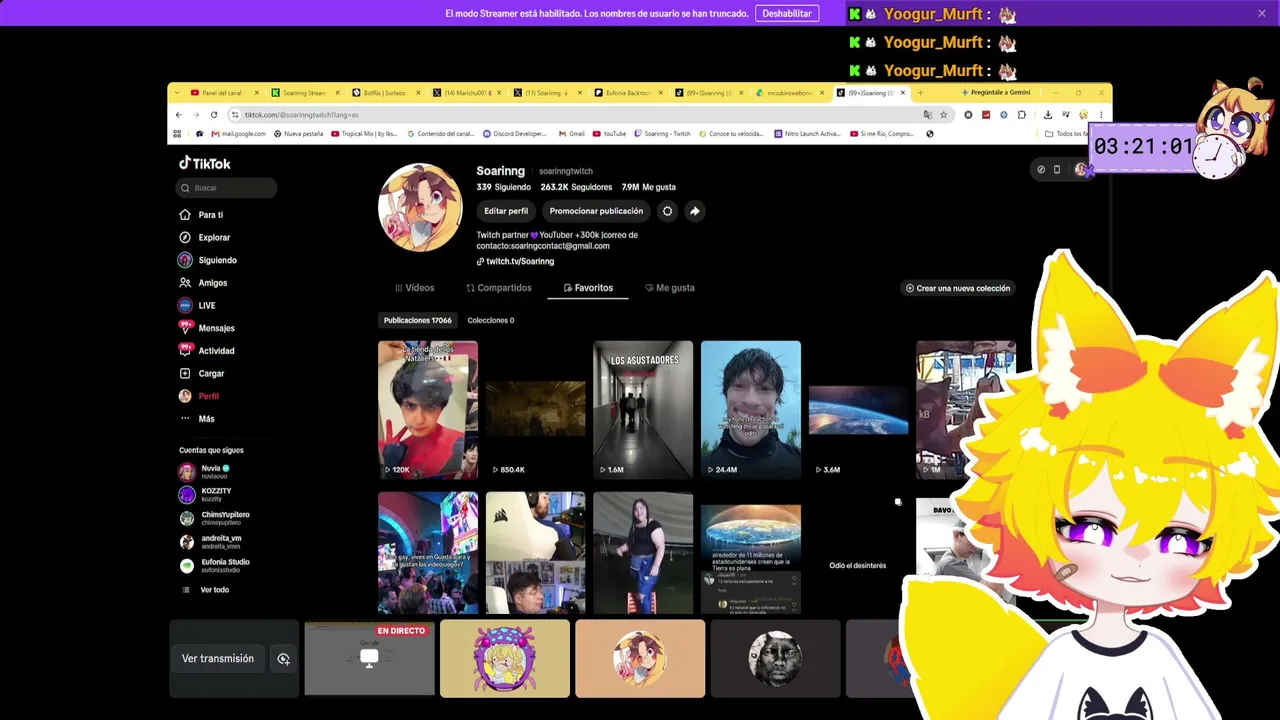Select the Favoritos tab
Screen dimensions: 1280x720
coord(588,288)
